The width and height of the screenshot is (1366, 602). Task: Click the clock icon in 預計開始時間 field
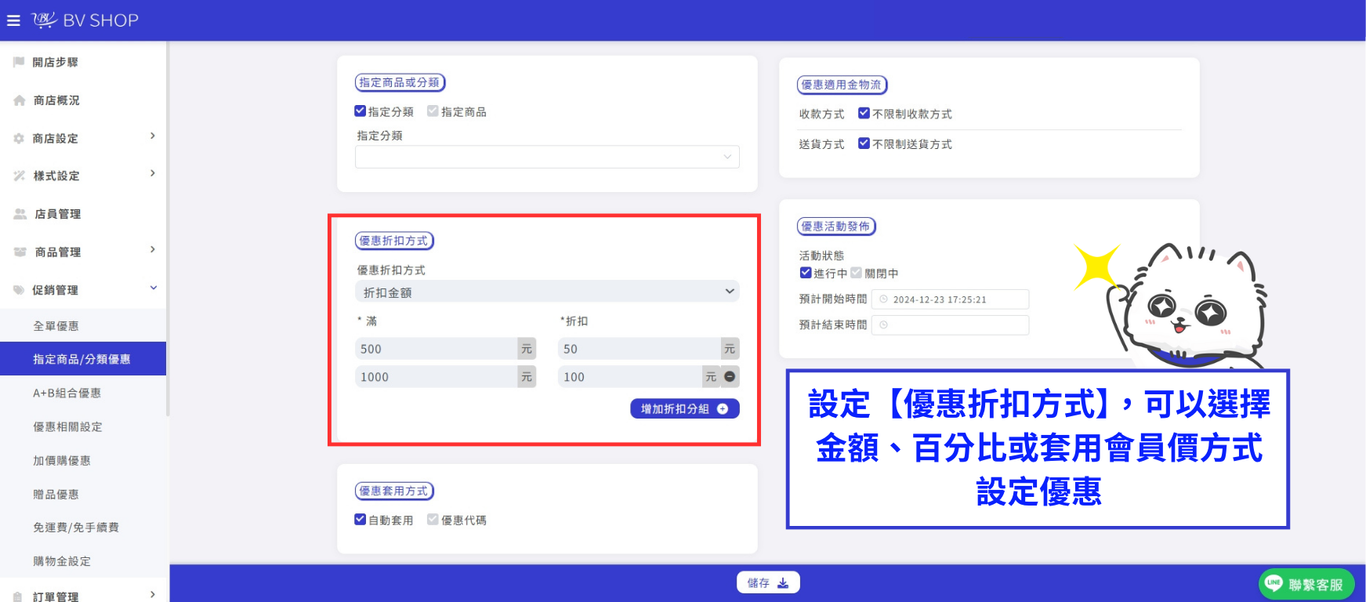pos(883,299)
